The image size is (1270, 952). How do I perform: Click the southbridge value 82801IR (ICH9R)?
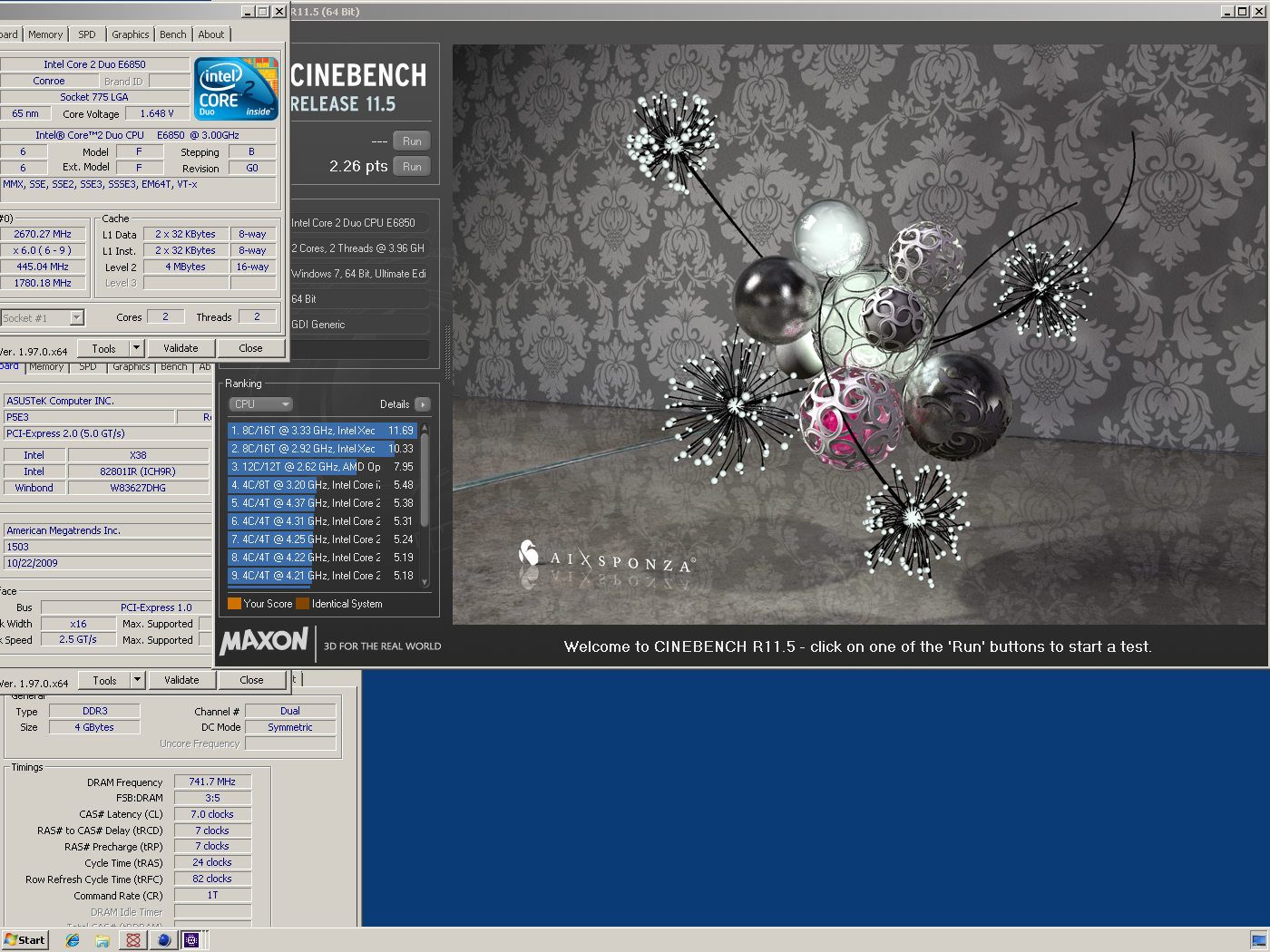(x=138, y=471)
